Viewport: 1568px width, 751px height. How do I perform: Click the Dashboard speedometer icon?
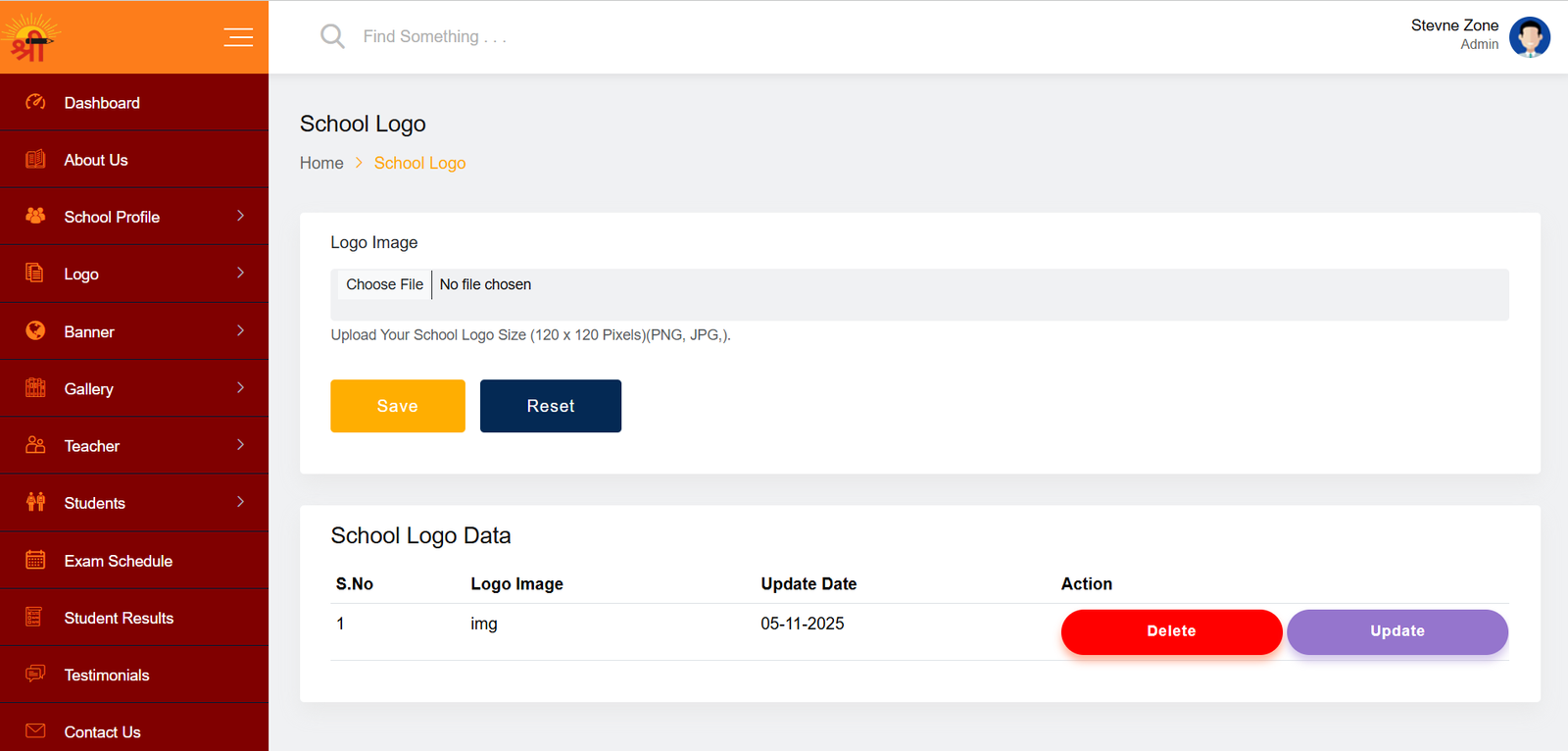[x=35, y=102]
